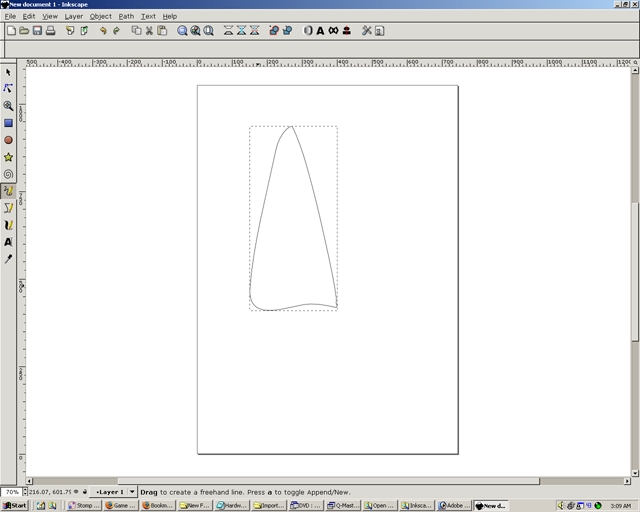Open the Layer menu
This screenshot has width=640, height=512.
(73, 16)
